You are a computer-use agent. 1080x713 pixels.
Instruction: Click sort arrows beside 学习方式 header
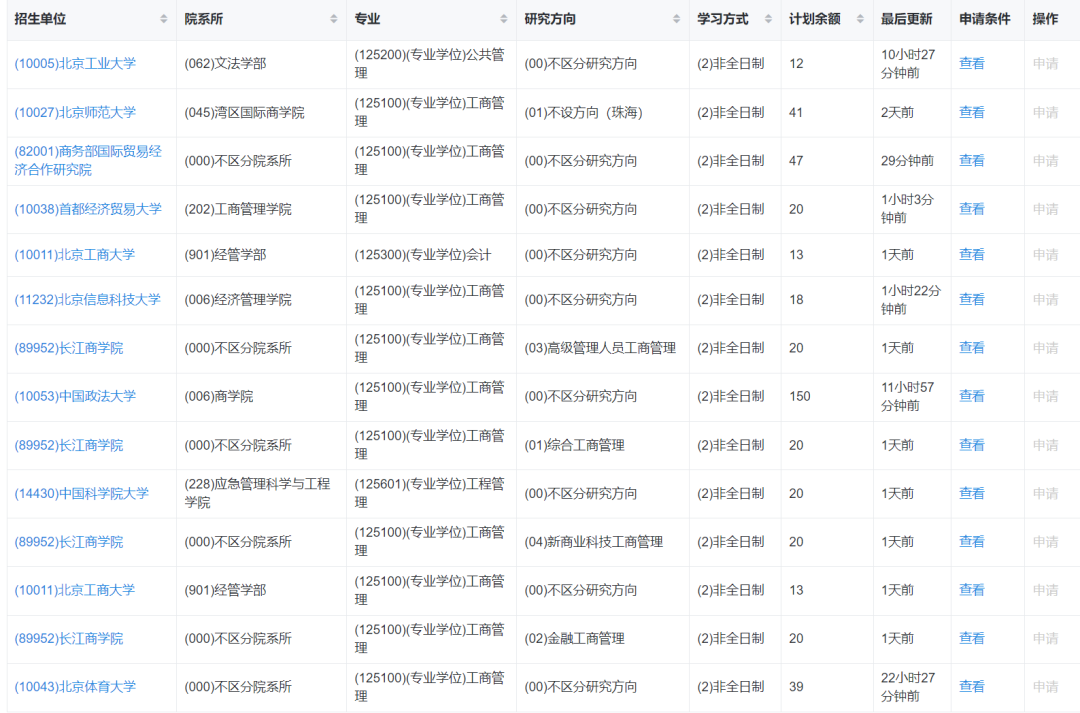pos(768,19)
